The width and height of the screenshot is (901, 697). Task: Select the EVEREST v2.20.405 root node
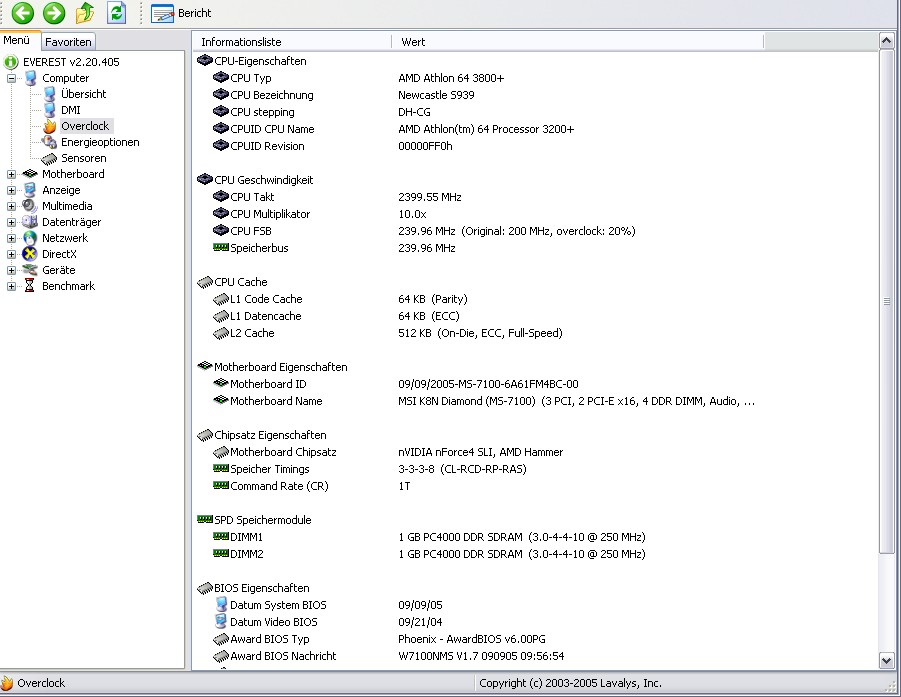pos(71,61)
